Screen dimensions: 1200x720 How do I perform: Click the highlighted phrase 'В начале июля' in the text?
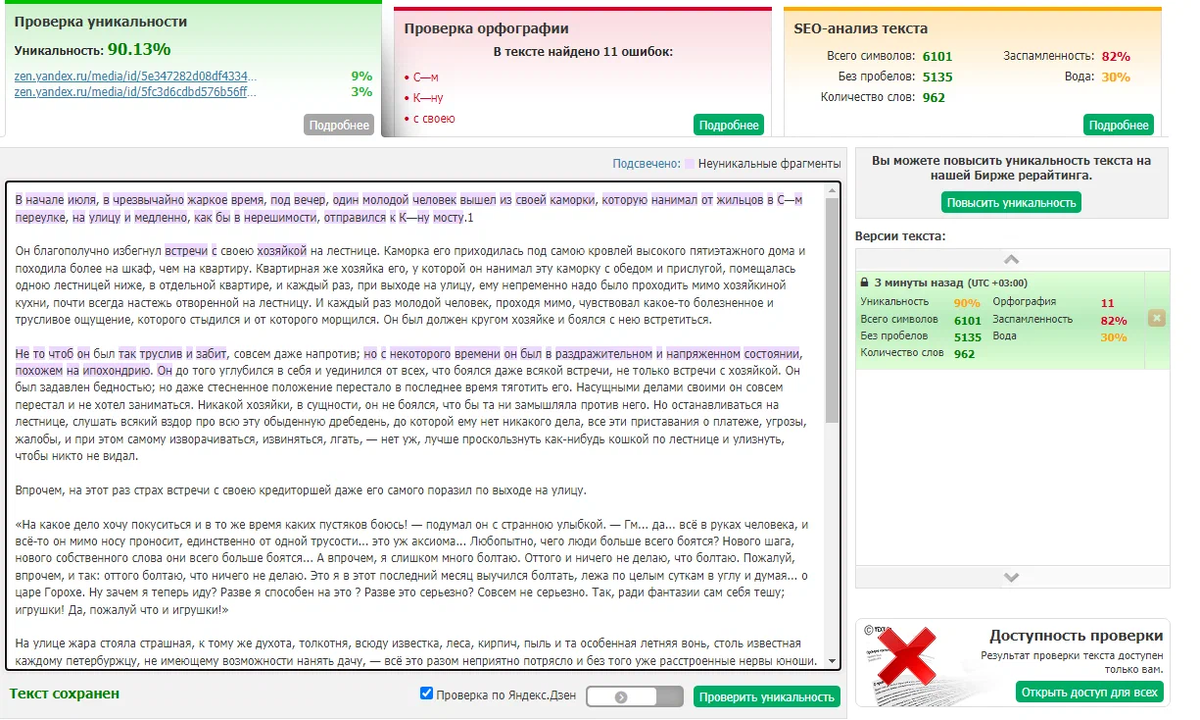57,200
